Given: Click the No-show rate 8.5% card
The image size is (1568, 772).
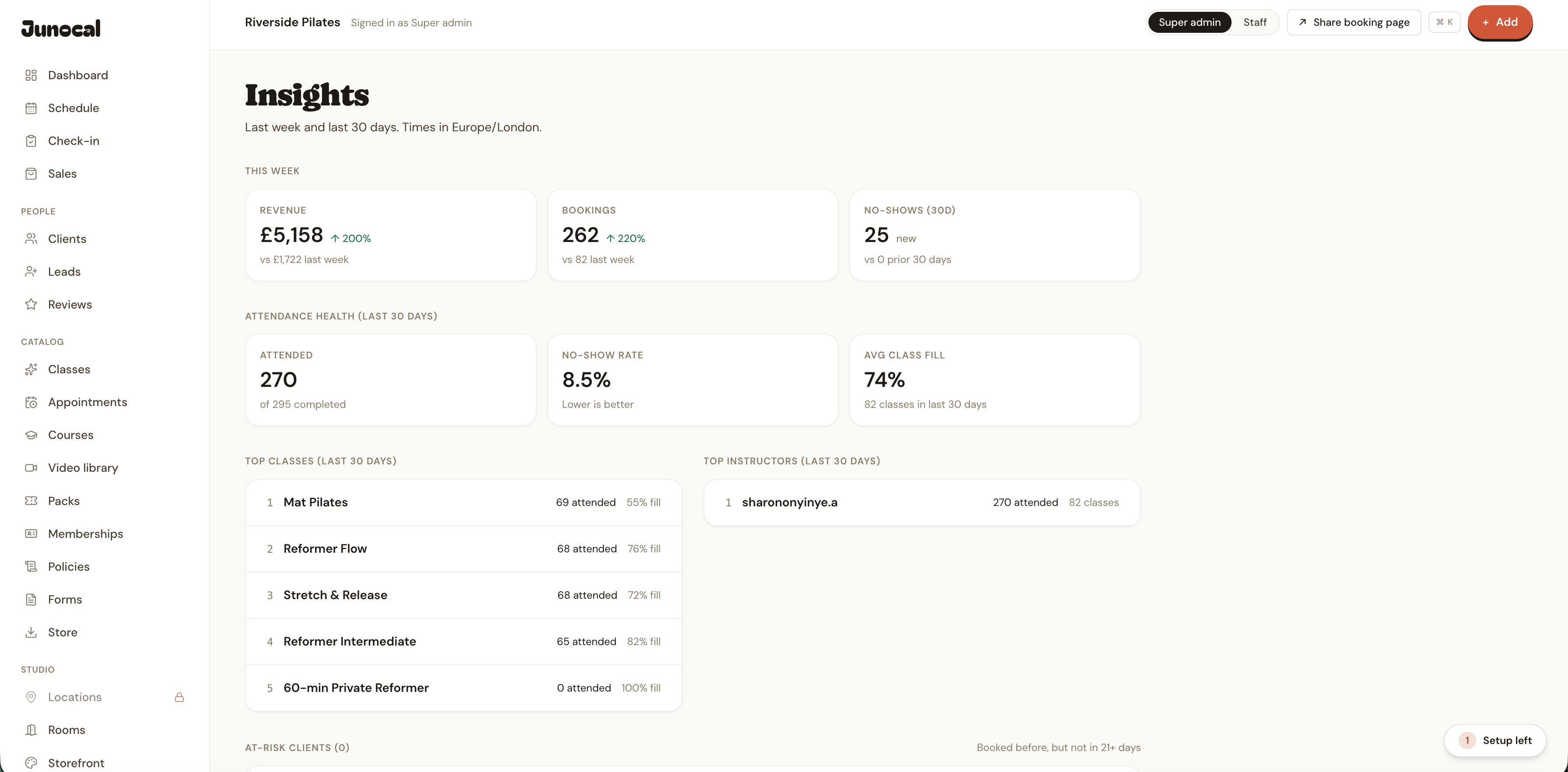Looking at the screenshot, I should 693,380.
